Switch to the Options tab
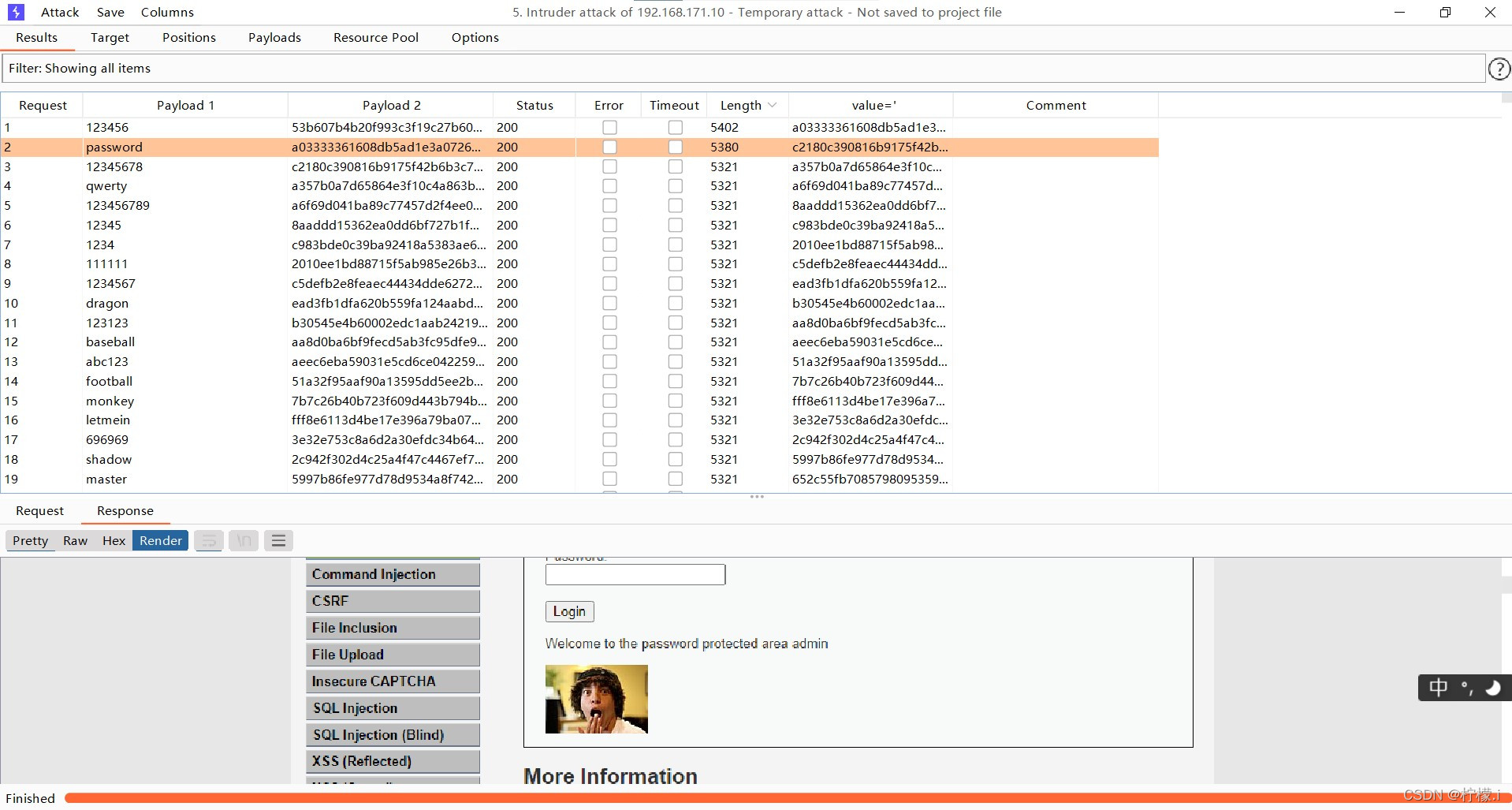 [x=475, y=37]
